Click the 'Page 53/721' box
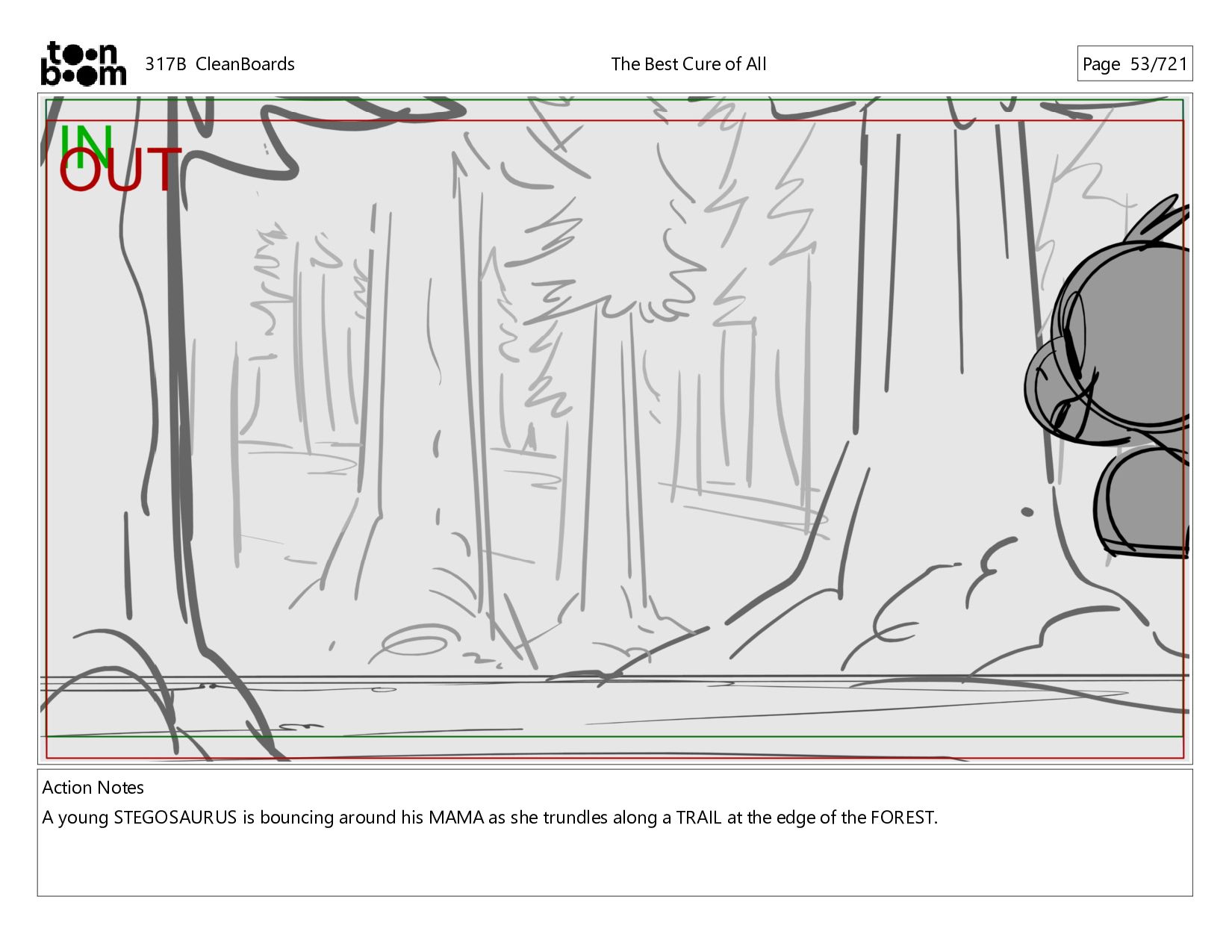The height and width of the screenshot is (952, 1232). pos(1134,63)
